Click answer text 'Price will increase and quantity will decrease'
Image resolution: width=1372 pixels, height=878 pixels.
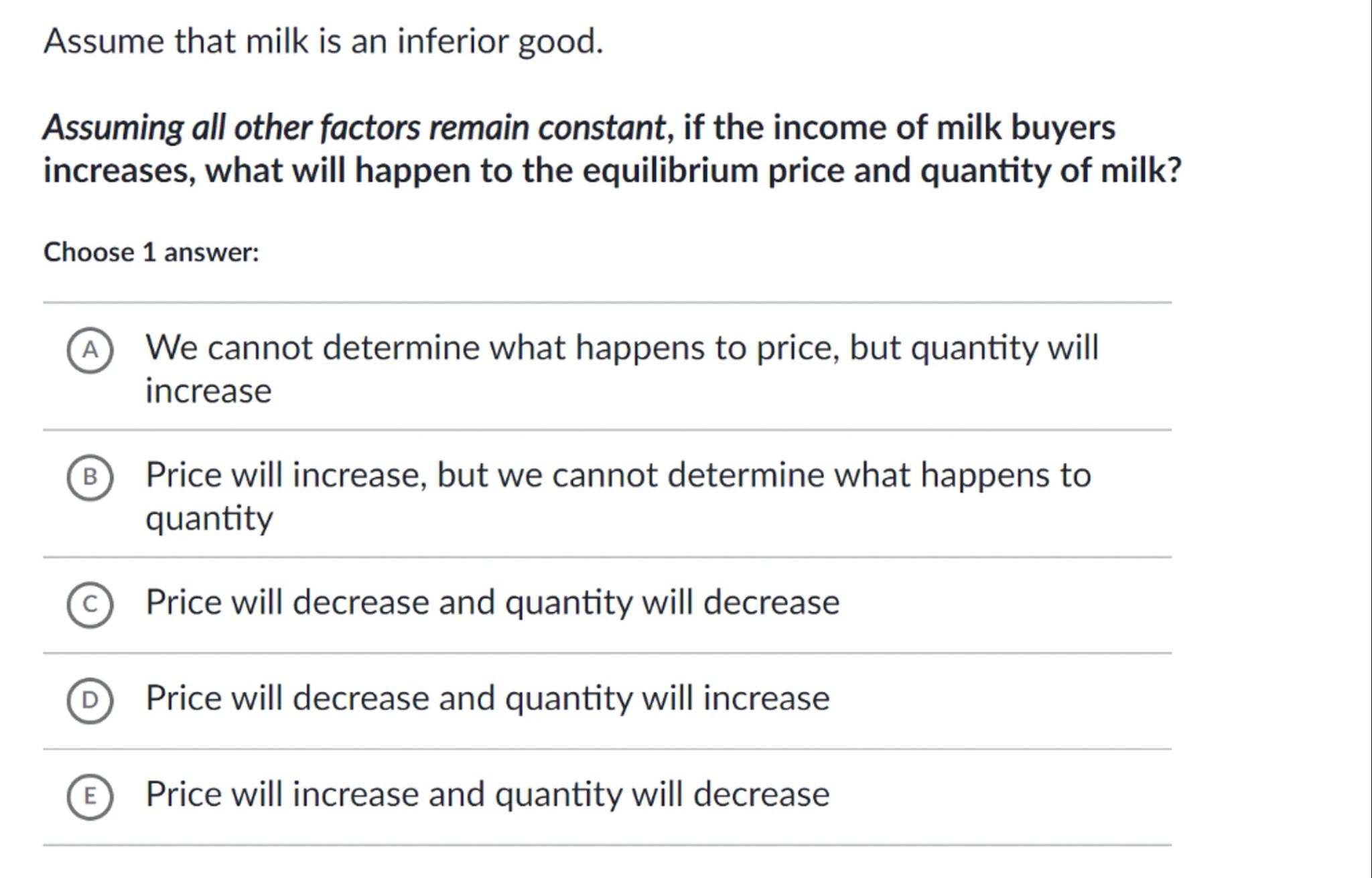(487, 794)
